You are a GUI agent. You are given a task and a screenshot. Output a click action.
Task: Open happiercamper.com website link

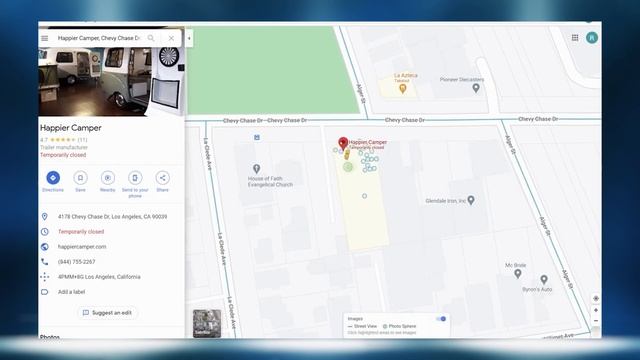82,247
